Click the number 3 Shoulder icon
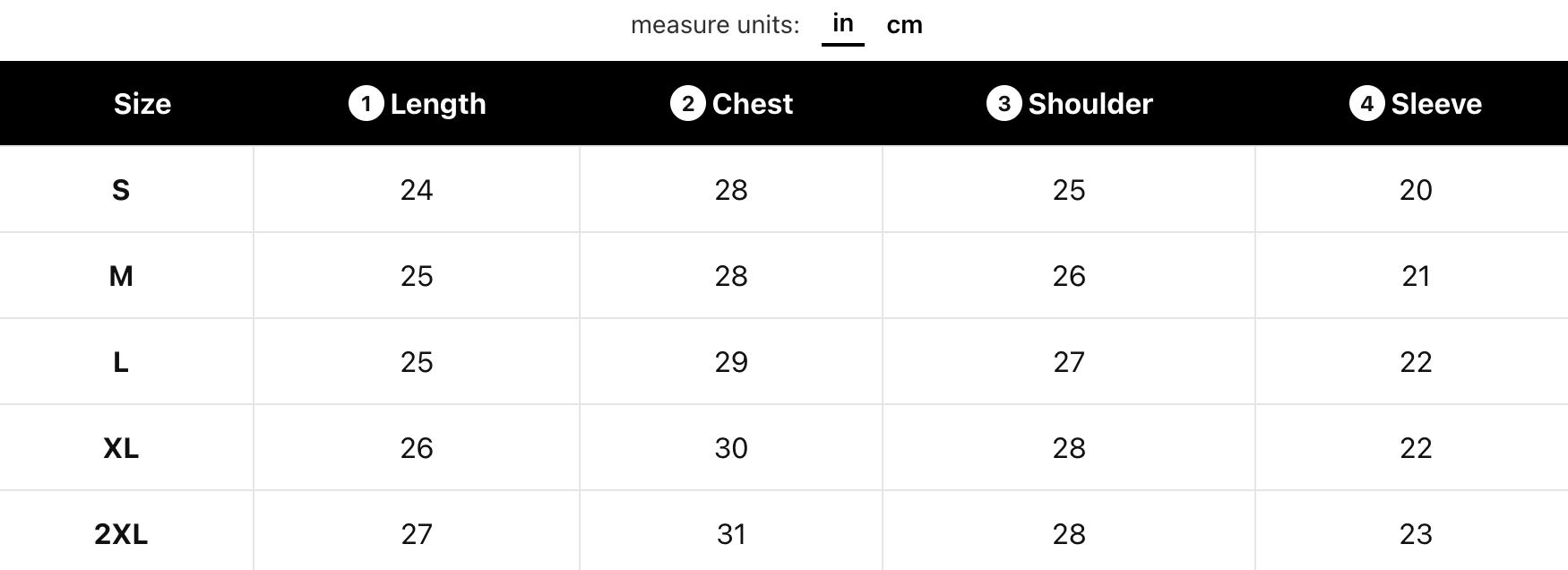This screenshot has height=570, width=1568. point(1004,104)
